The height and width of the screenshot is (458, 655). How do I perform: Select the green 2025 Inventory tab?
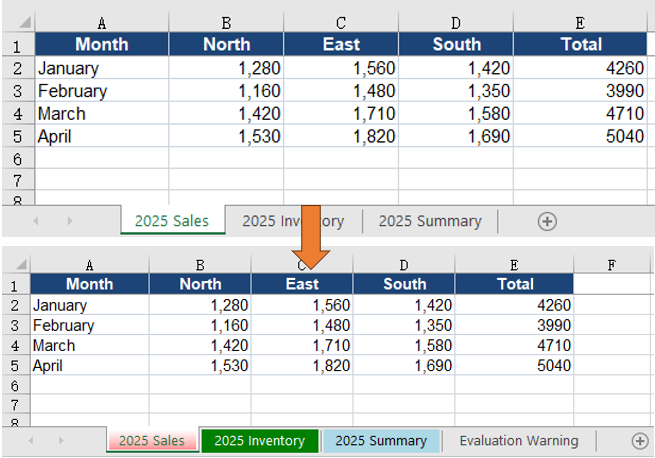(x=259, y=440)
